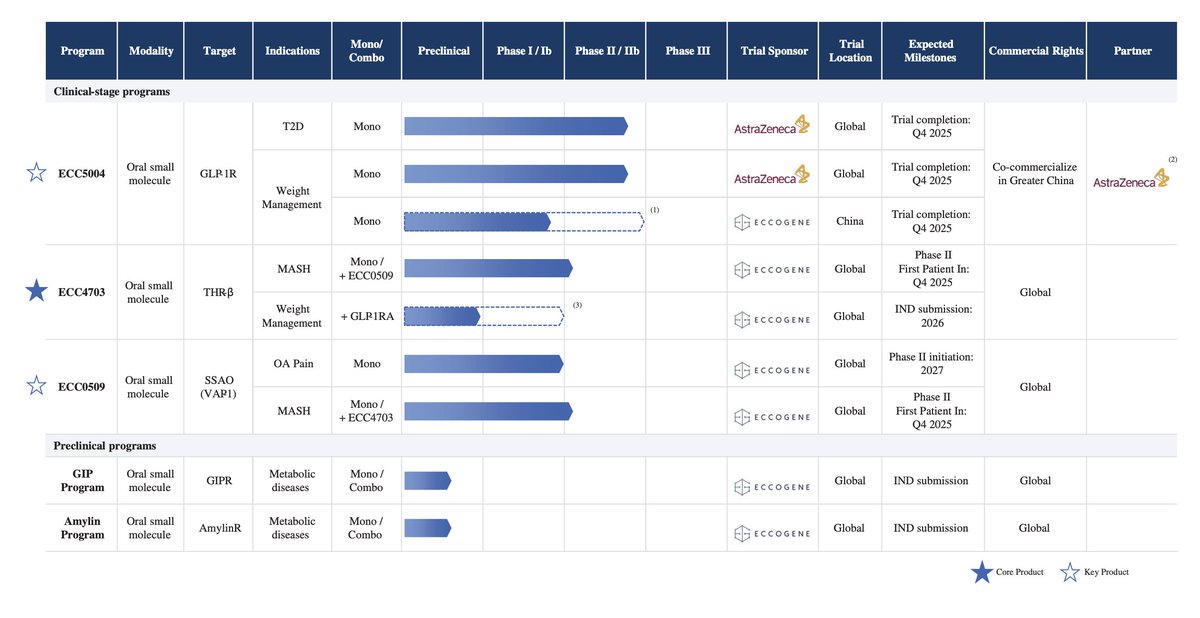Click the 'OA Pain' indication cell
1200x618 pixels.
click(293, 364)
